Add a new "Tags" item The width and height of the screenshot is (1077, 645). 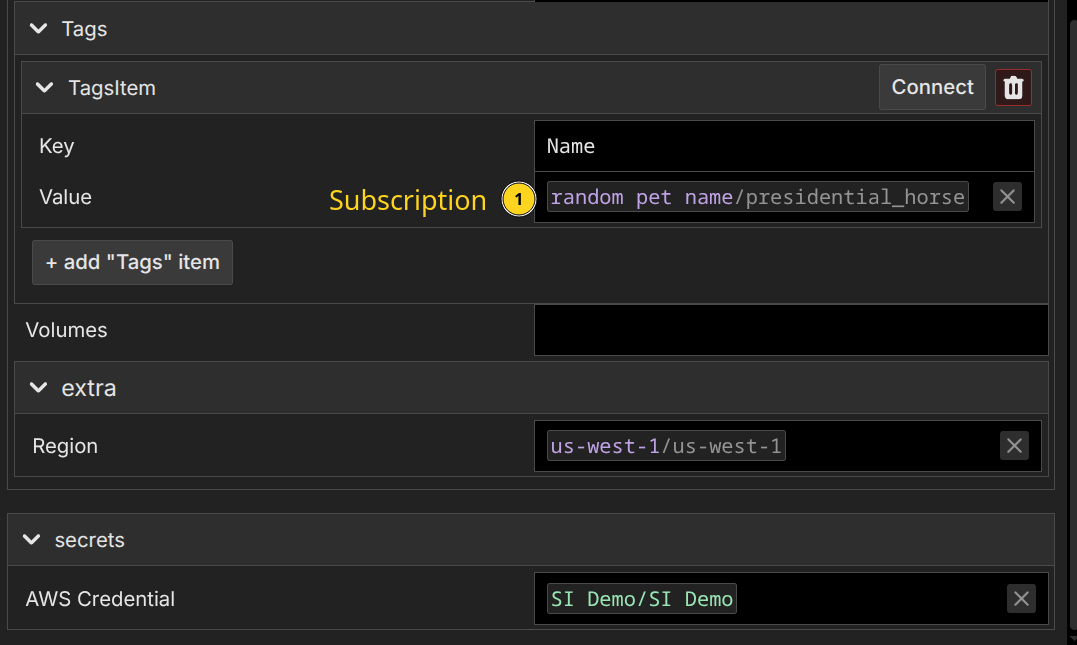[132, 262]
